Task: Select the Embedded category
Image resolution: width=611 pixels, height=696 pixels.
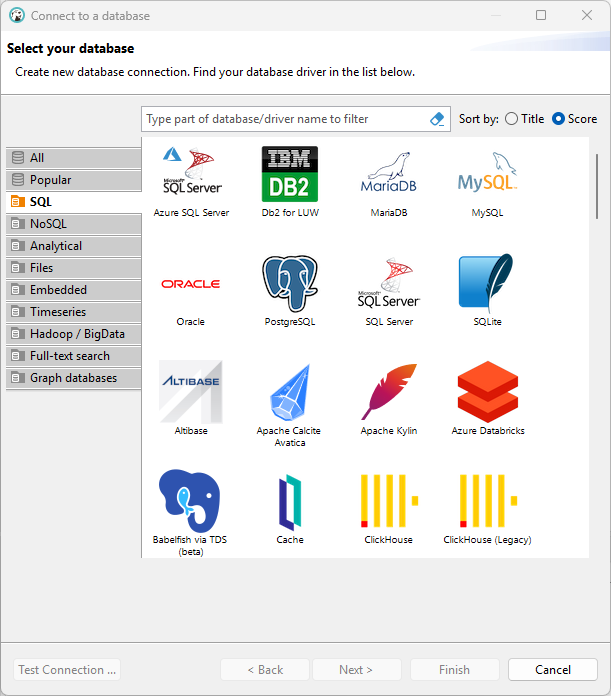Action: click(74, 290)
